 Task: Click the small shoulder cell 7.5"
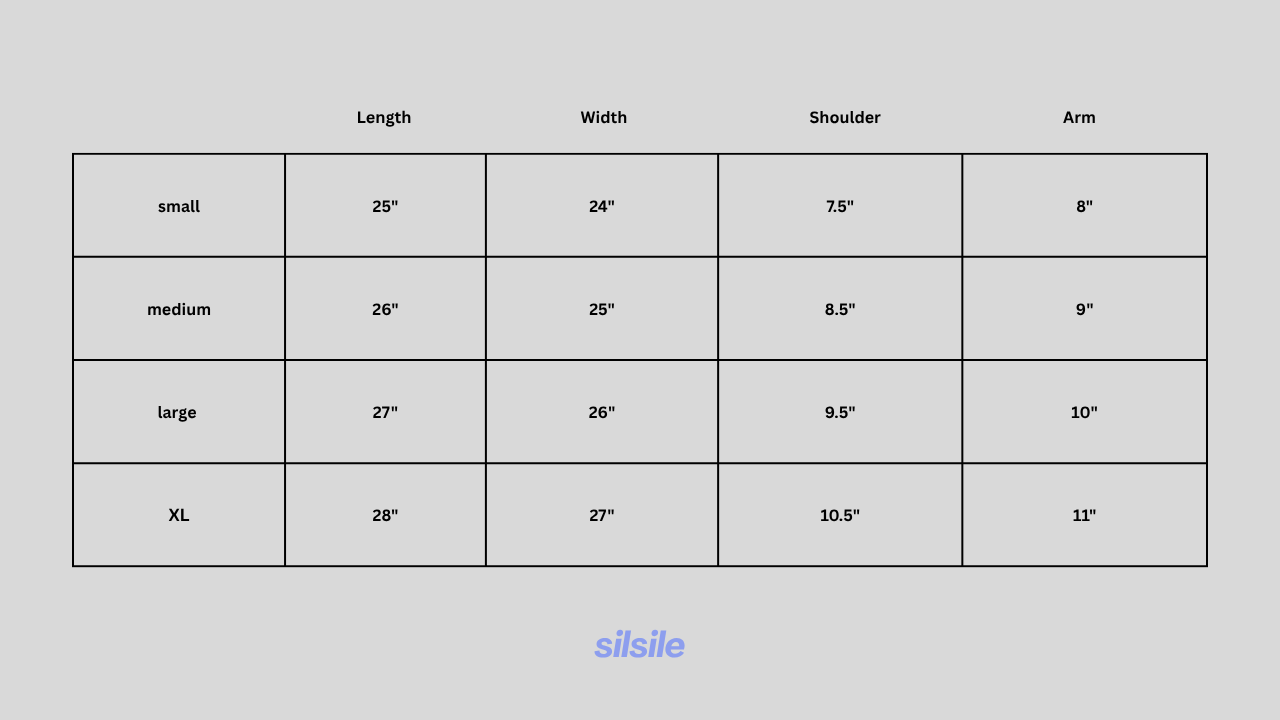pos(840,206)
